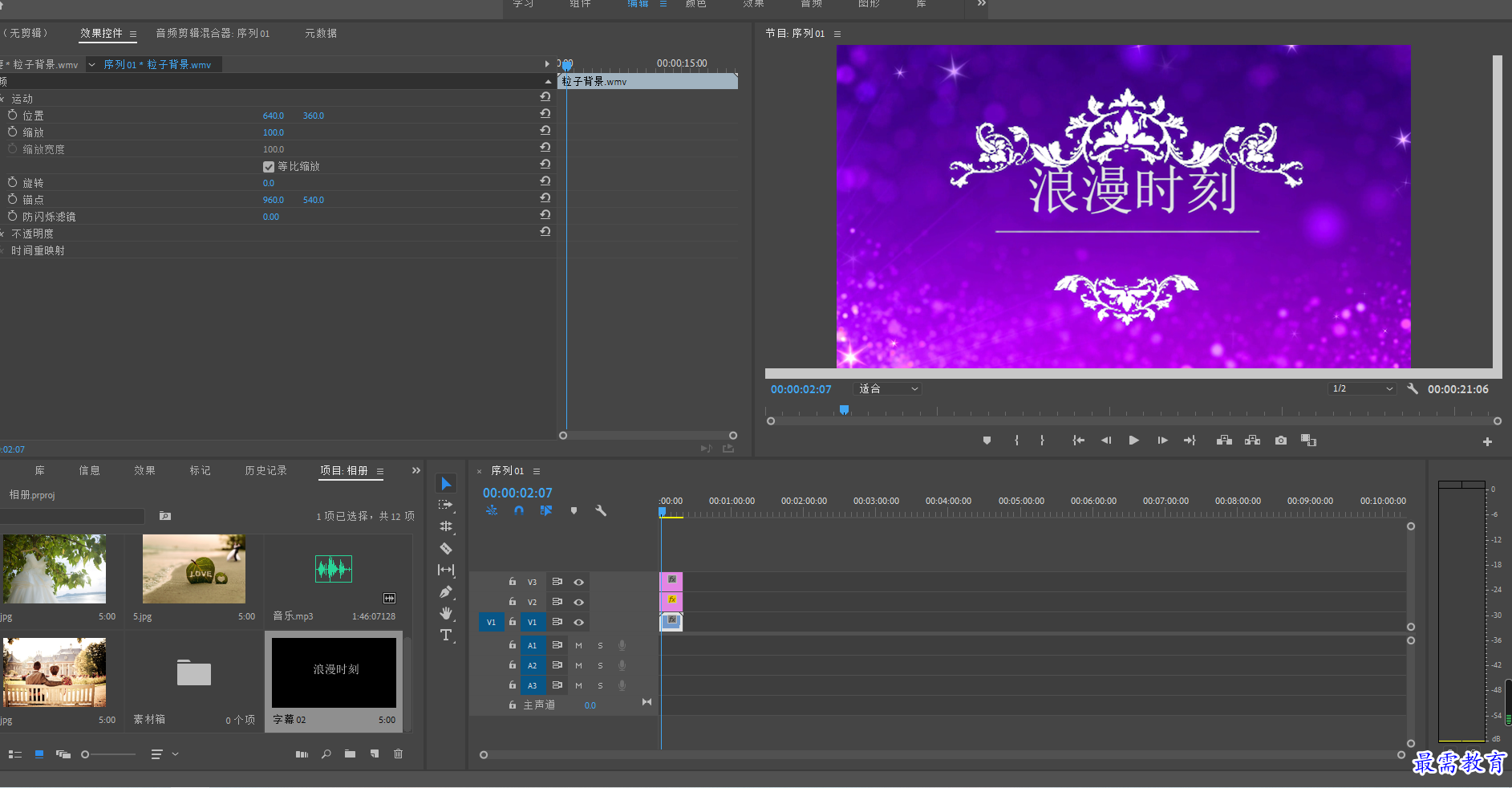Go to Out point in Program monitor
The image size is (1512, 788).
click(1190, 441)
